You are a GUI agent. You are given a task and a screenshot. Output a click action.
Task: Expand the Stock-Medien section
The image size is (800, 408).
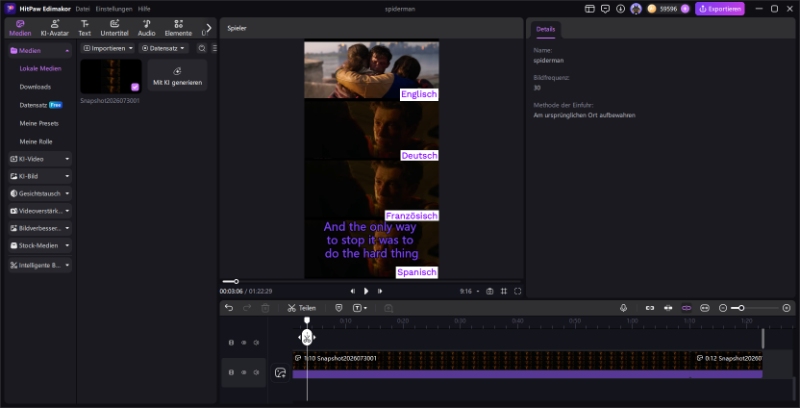[40, 245]
